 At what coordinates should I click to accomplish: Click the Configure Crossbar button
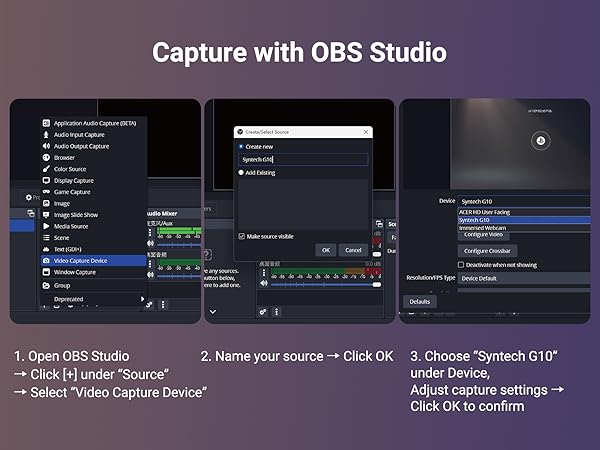488,251
